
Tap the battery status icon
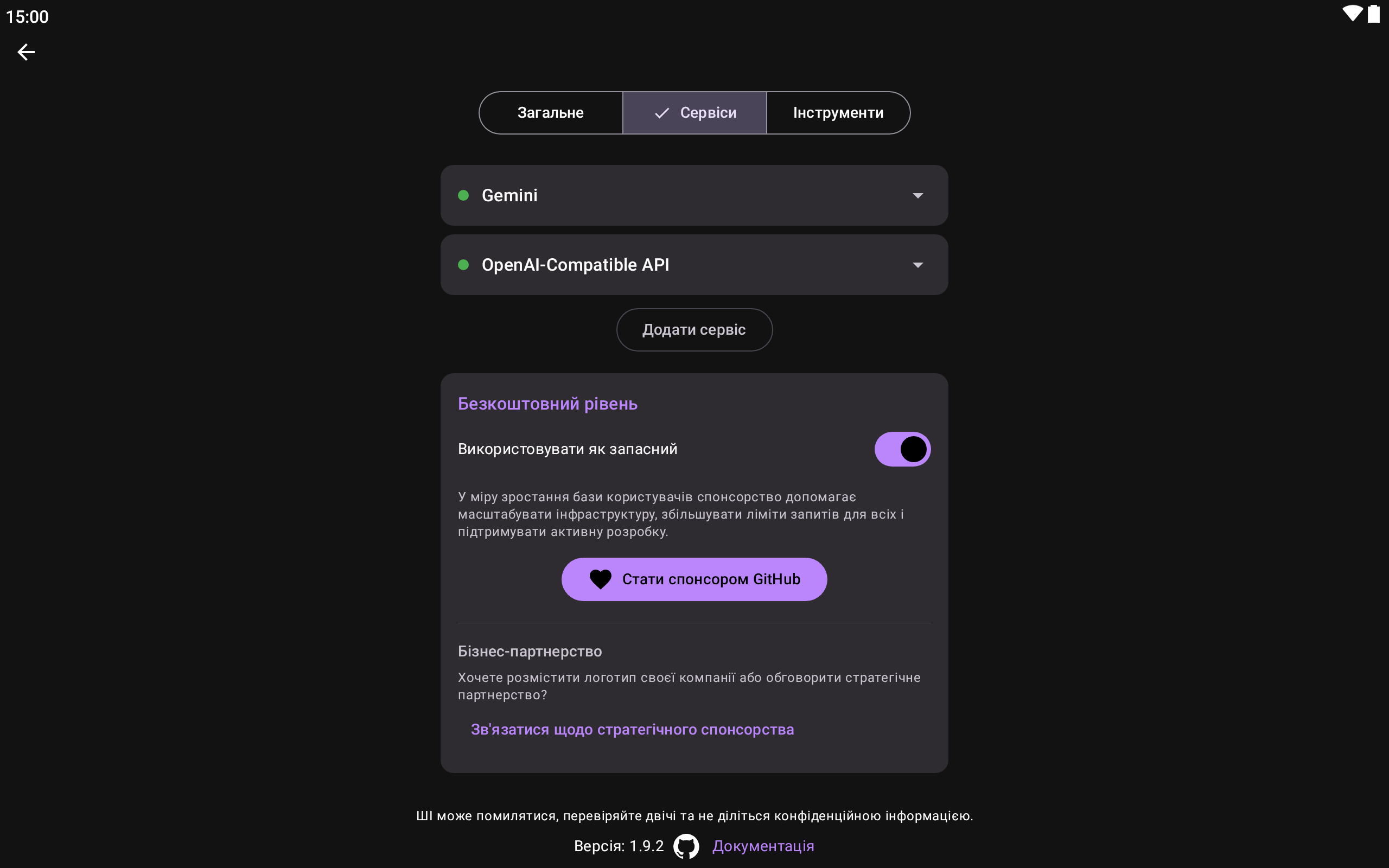click(1373, 14)
